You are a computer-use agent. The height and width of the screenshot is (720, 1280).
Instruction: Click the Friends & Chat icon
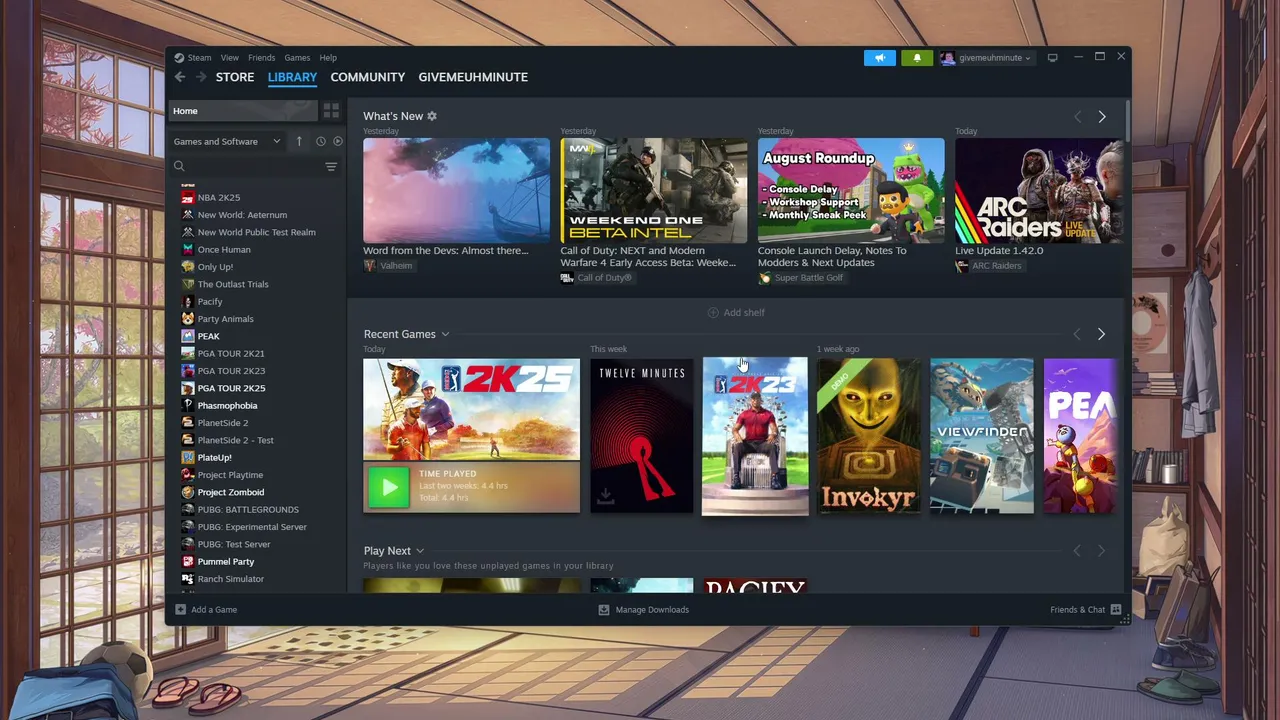(1116, 610)
